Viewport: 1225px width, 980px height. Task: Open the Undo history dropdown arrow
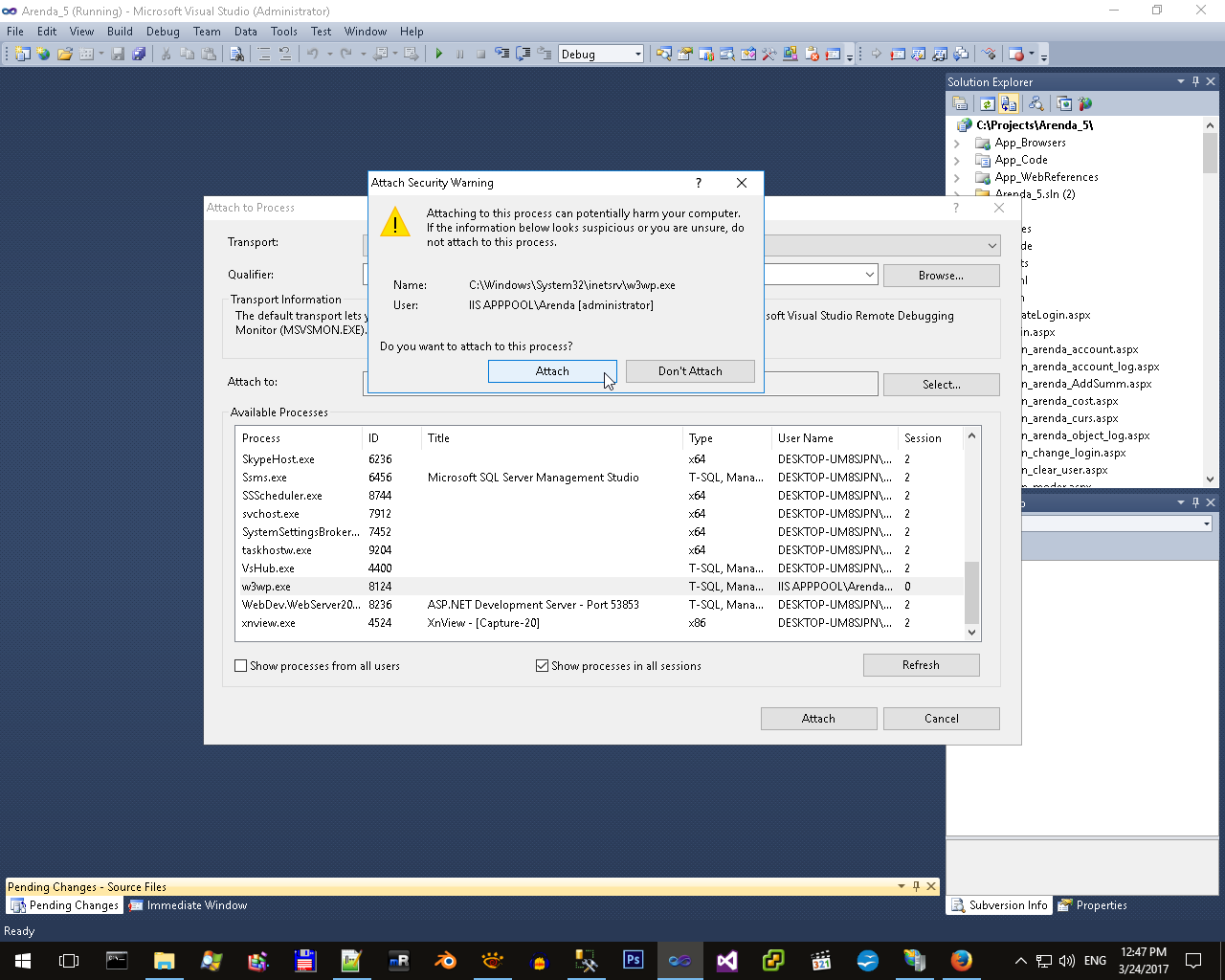329,54
